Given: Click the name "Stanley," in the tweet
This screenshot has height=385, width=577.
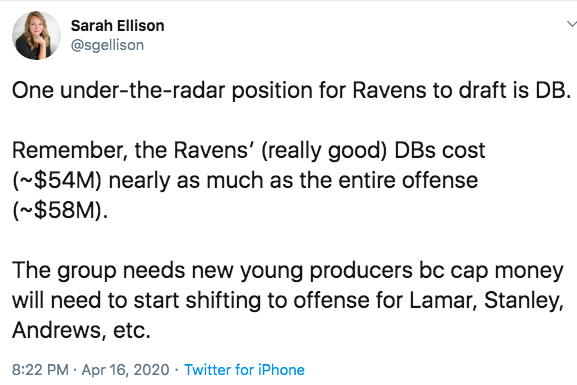Looking at the screenshot, I should pyautogui.click(x=524, y=300).
